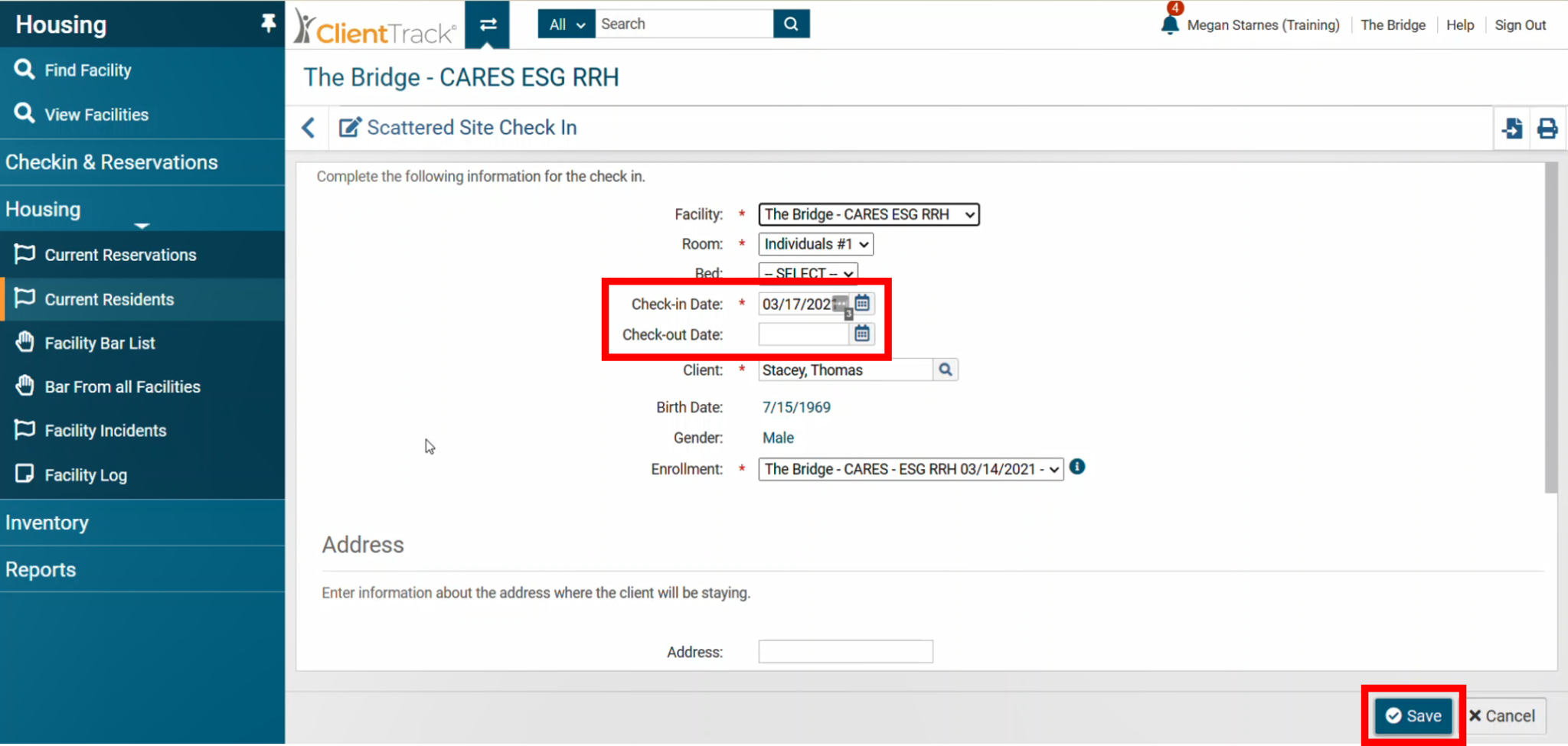This screenshot has width=1568, height=746.
Task: Open the Bed selection dropdown
Action: coord(807,273)
